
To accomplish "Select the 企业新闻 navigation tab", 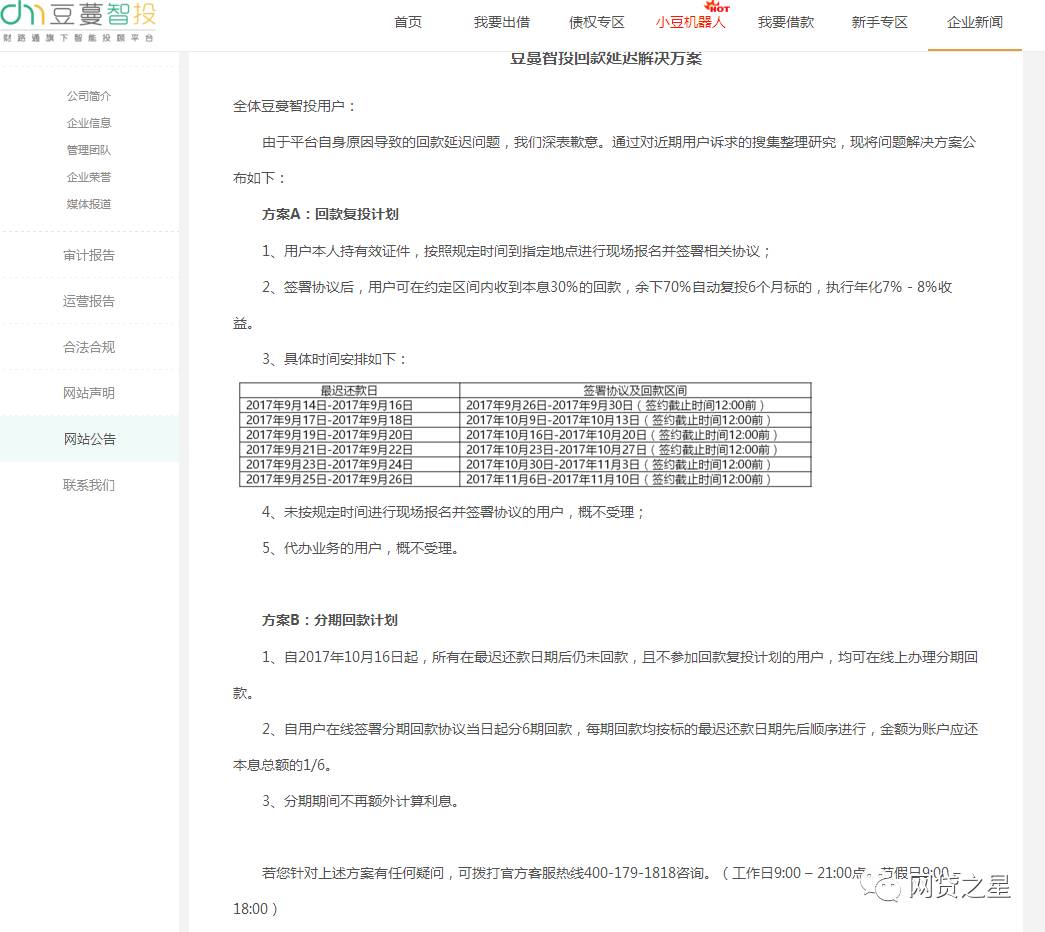I will pos(974,22).
